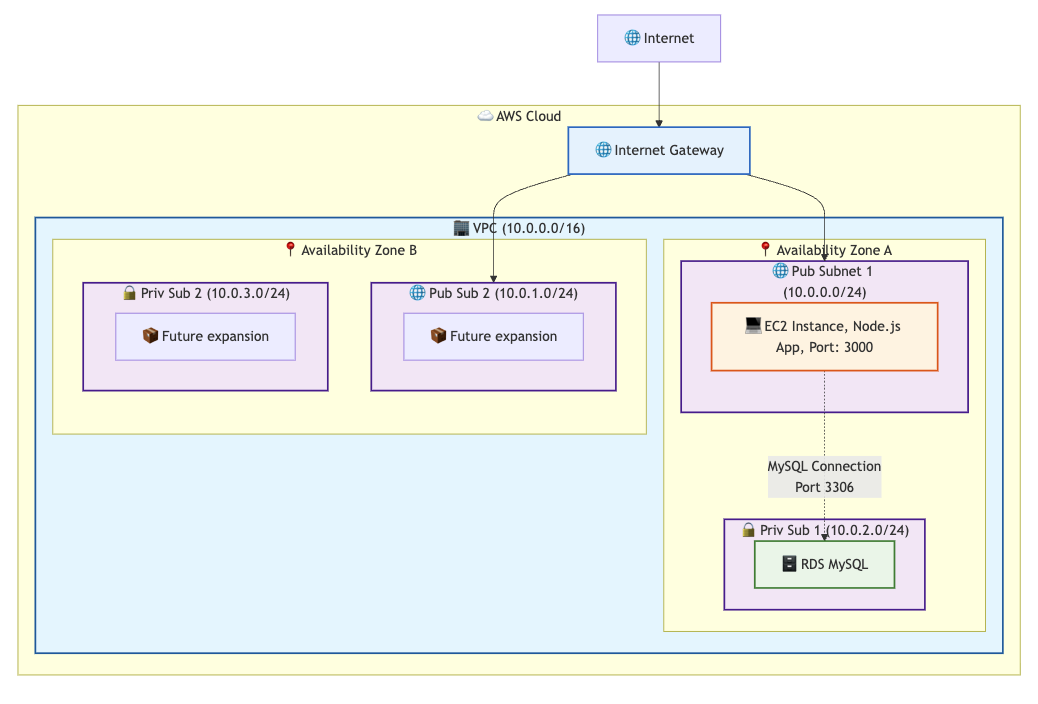Click the database icon in RDS MySQL node
The width and height of the screenshot is (1038, 704).
click(789, 564)
